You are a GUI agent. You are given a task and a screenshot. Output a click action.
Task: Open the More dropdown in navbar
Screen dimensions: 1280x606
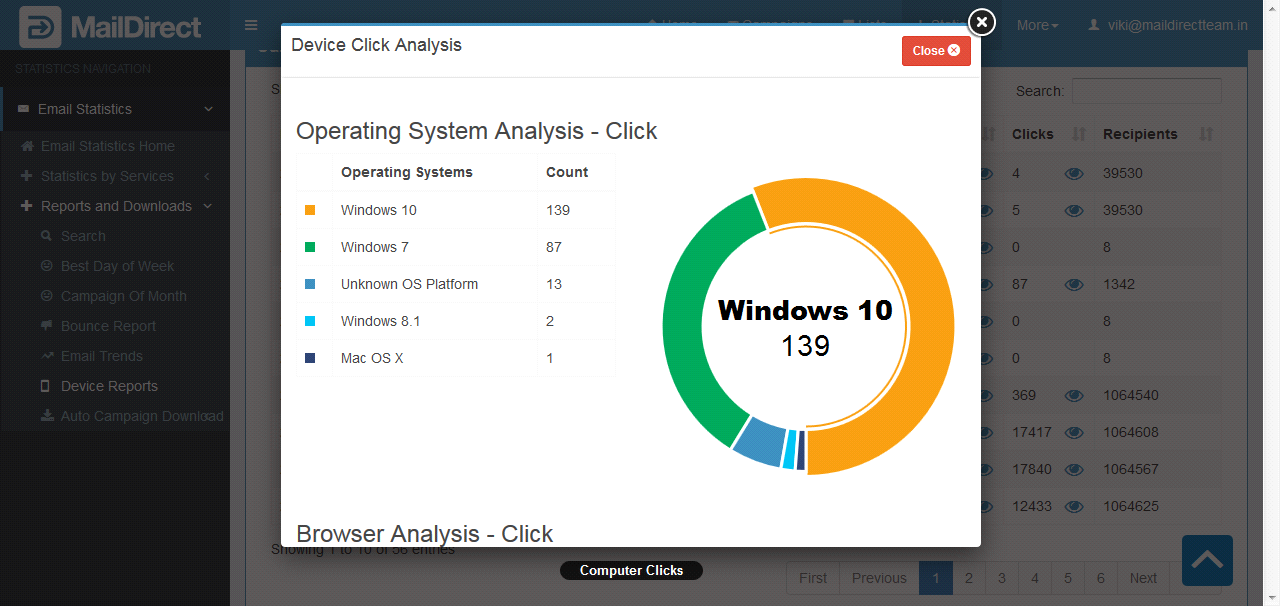pos(1037,25)
